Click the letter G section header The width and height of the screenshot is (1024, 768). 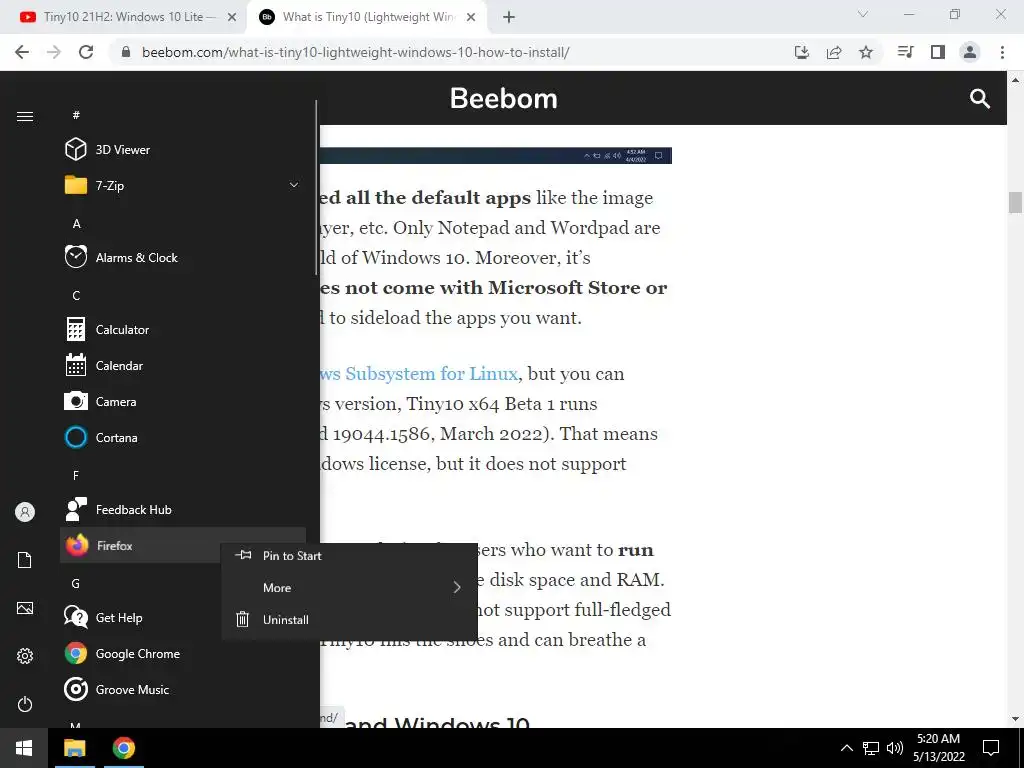coord(76,583)
